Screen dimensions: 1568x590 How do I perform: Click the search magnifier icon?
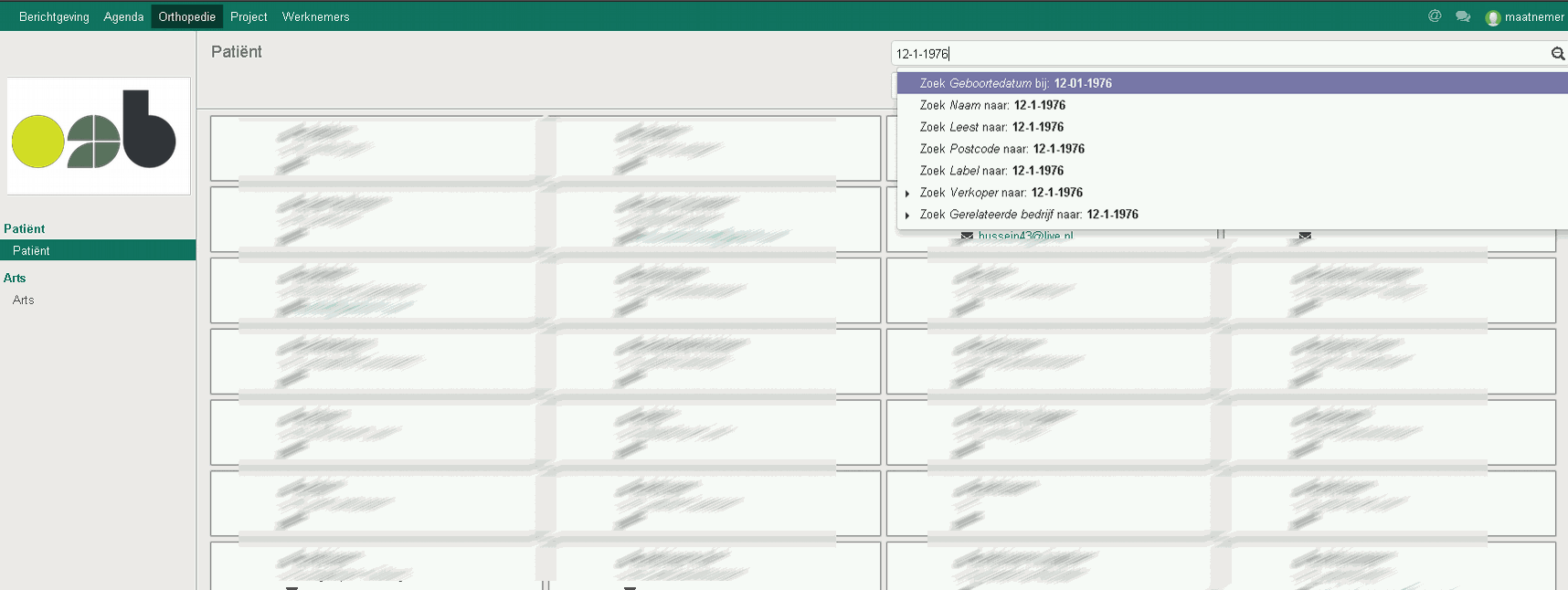coord(1558,54)
